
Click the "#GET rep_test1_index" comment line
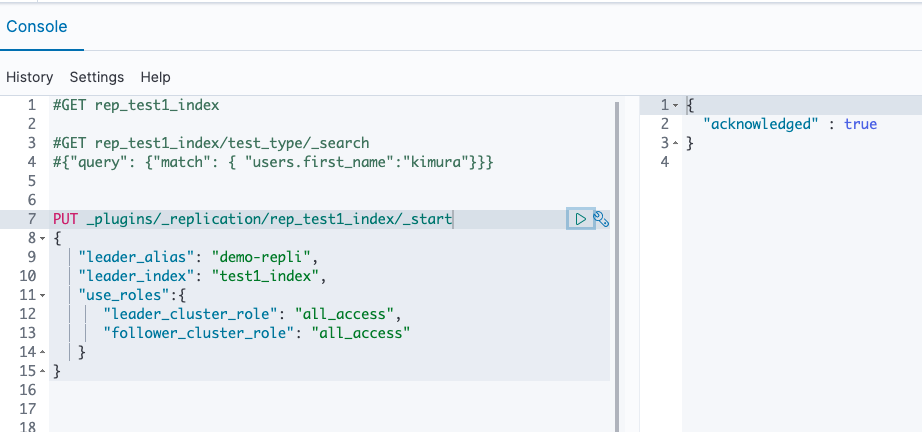[136, 106]
